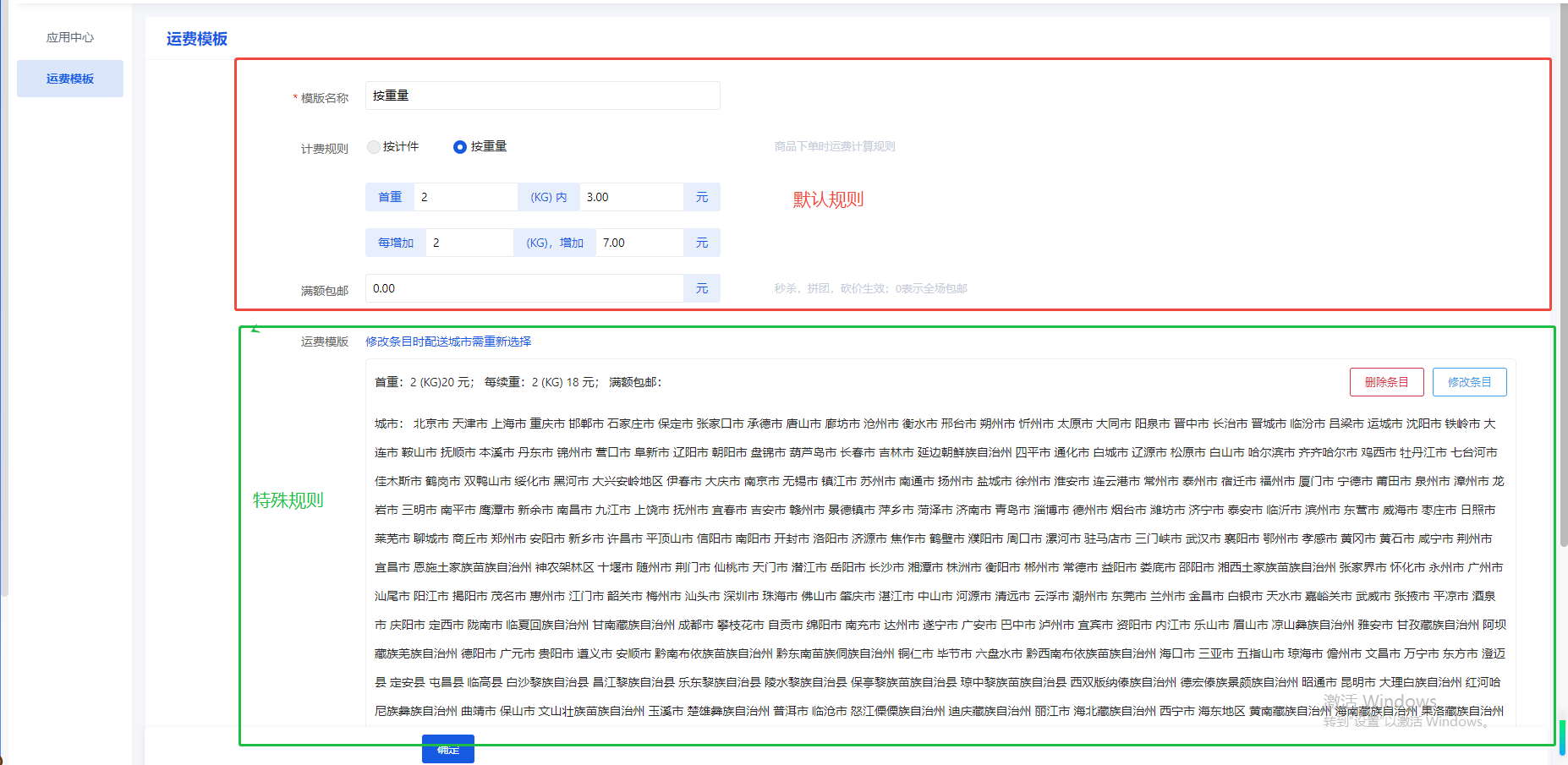Select the 运费模板 sidebar menu item
The height and width of the screenshot is (765, 1568).
click(69, 79)
